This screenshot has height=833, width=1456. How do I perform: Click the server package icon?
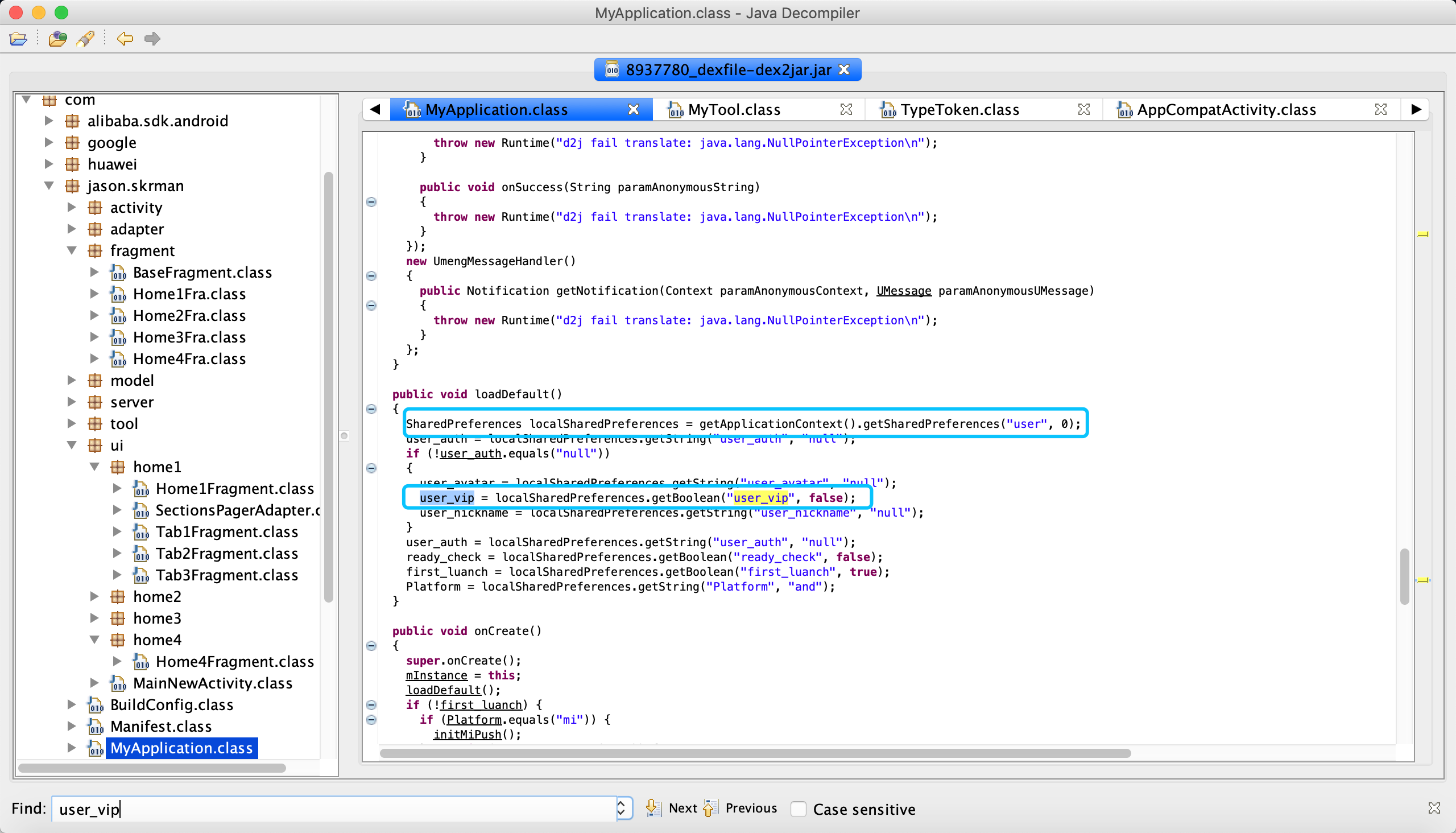tap(95, 402)
